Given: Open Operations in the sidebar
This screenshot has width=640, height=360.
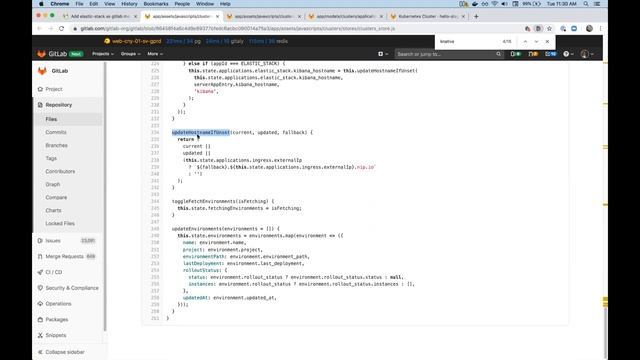Looking at the screenshot, I should tap(58, 304).
